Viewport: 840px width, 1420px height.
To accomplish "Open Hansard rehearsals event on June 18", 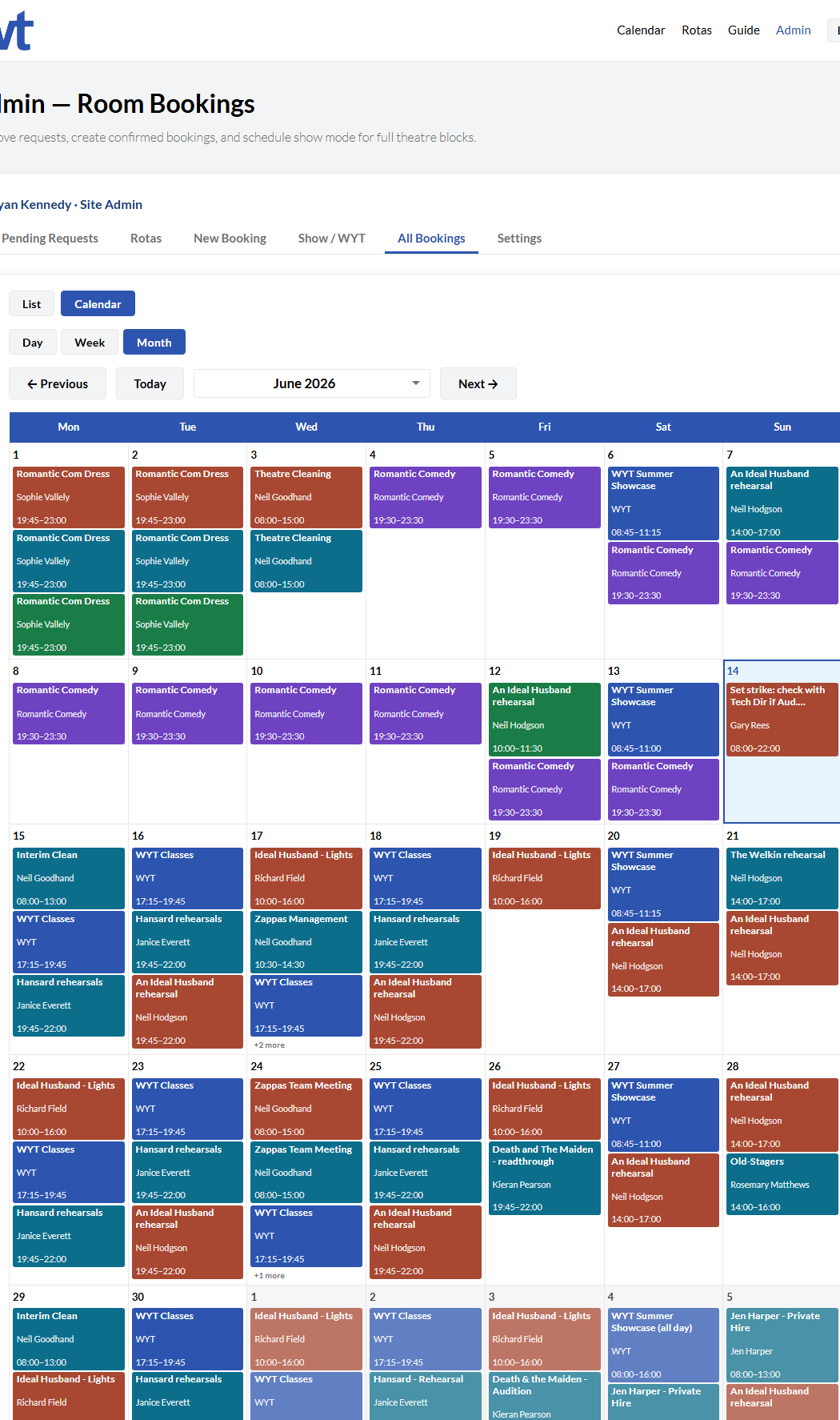I will 426,942.
